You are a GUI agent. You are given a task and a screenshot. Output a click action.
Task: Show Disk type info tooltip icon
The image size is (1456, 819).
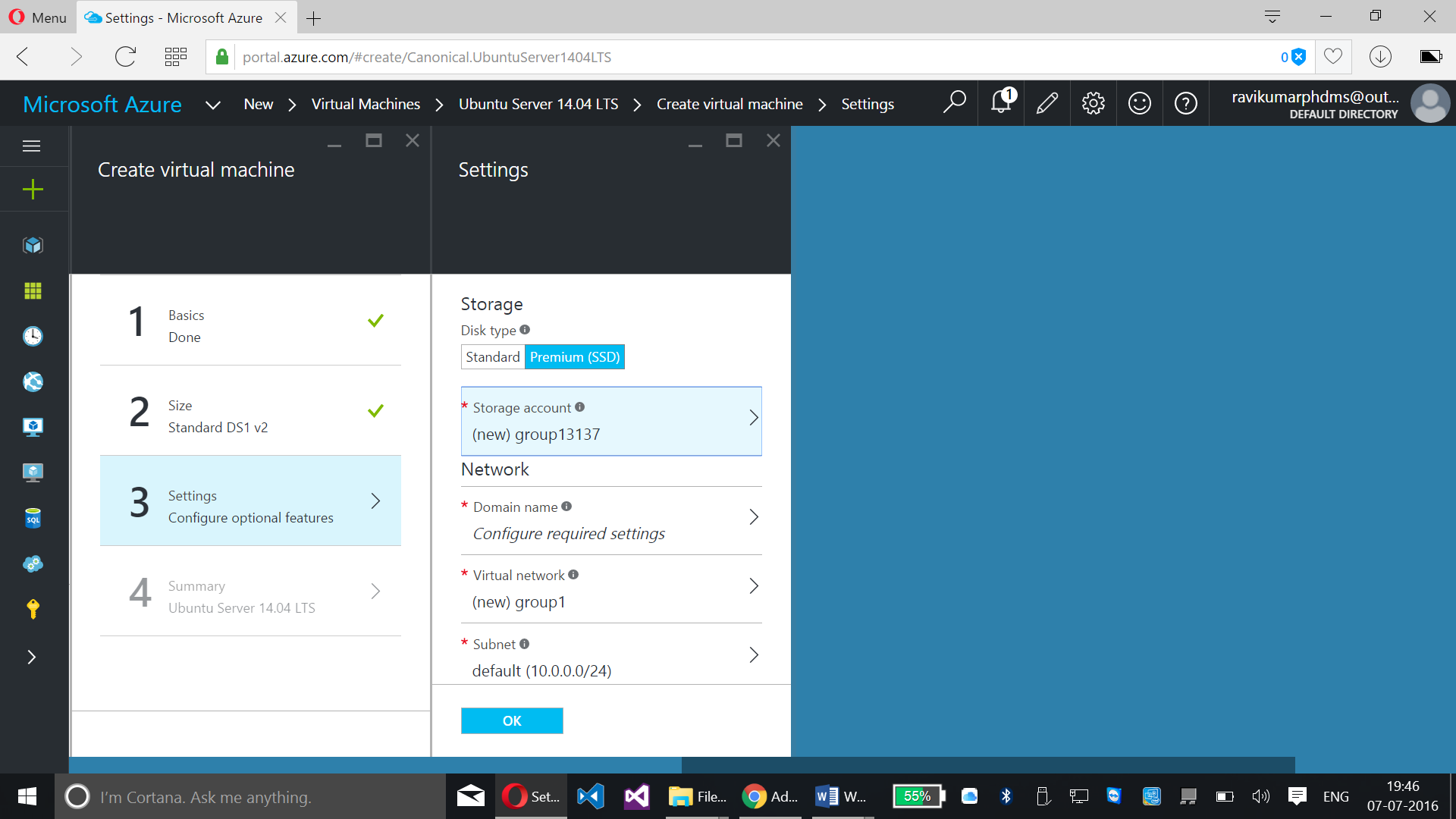pyautogui.click(x=525, y=330)
